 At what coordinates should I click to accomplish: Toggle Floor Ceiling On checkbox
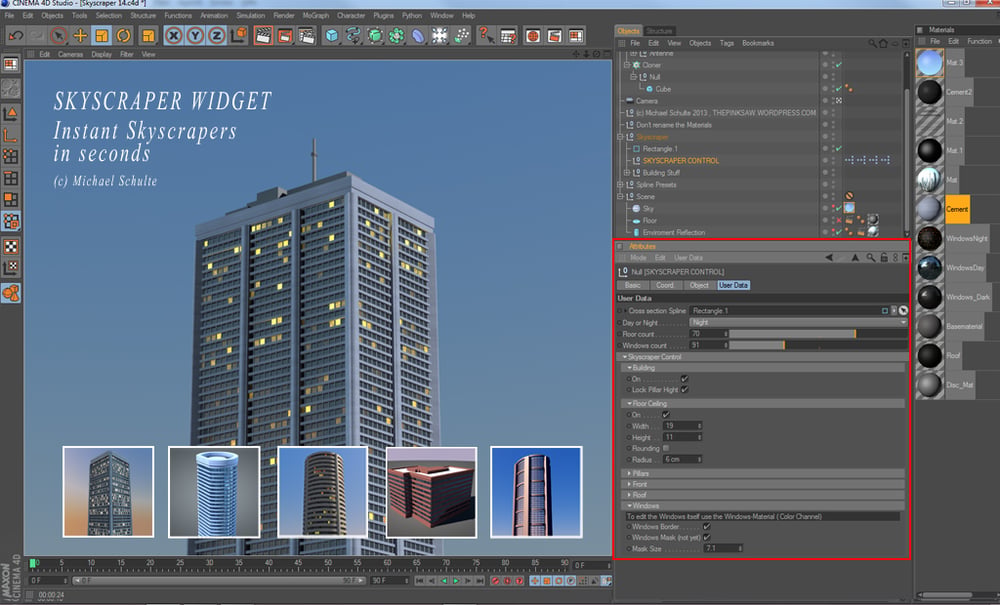[666, 414]
